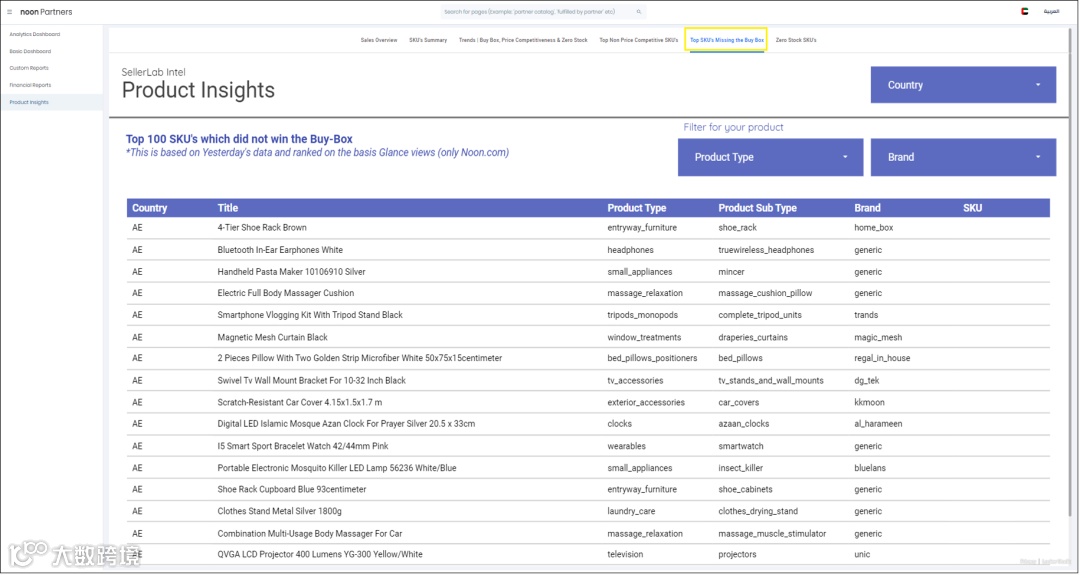
Task: Select 'Clothes Stand Metal Silver 1800g' title
Action: (x=279, y=511)
